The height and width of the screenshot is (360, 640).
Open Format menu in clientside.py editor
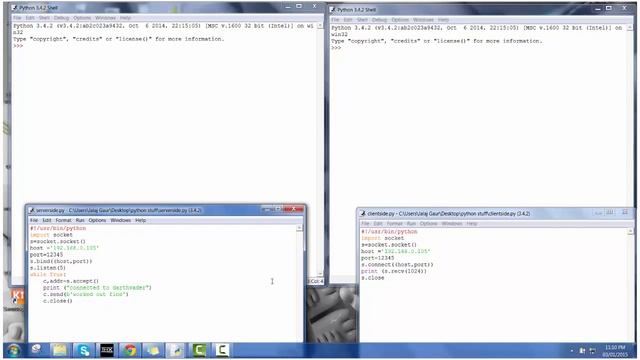pos(395,224)
